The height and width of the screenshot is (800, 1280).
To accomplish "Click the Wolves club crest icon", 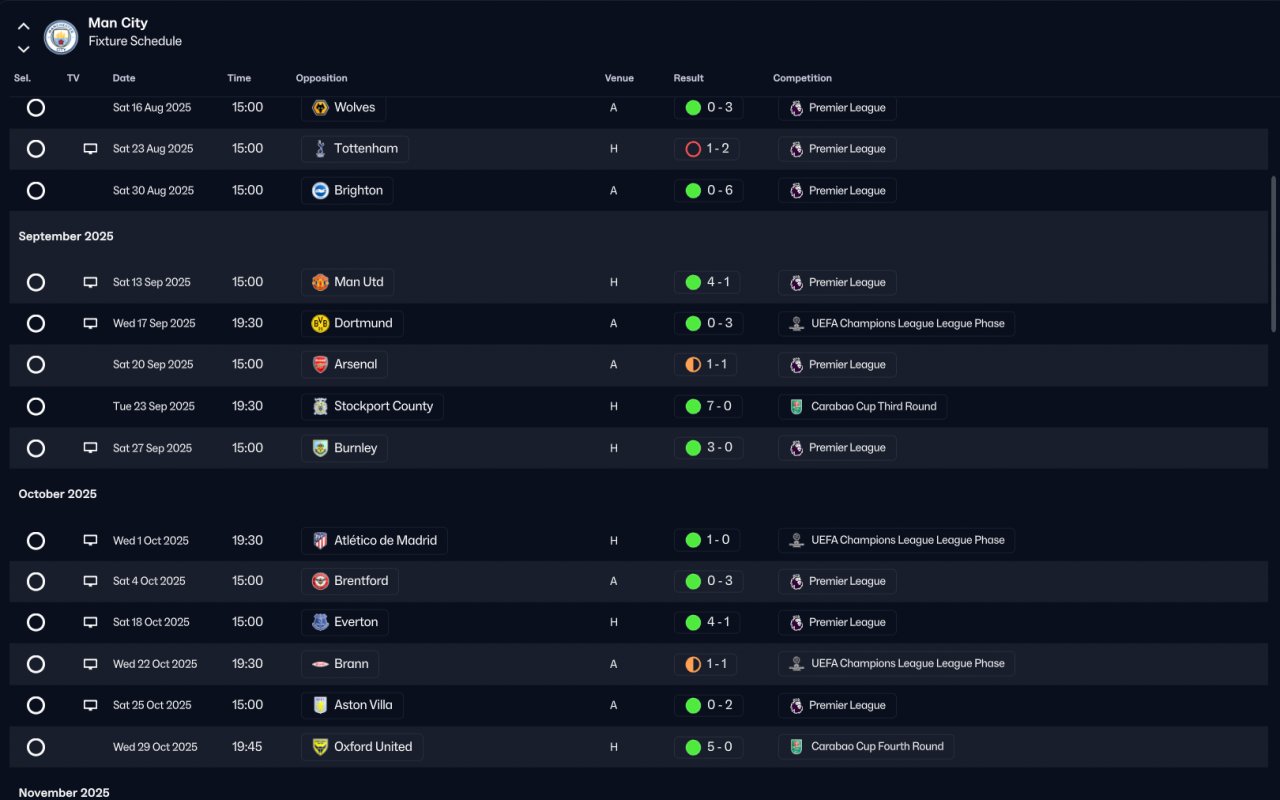I will tap(320, 108).
